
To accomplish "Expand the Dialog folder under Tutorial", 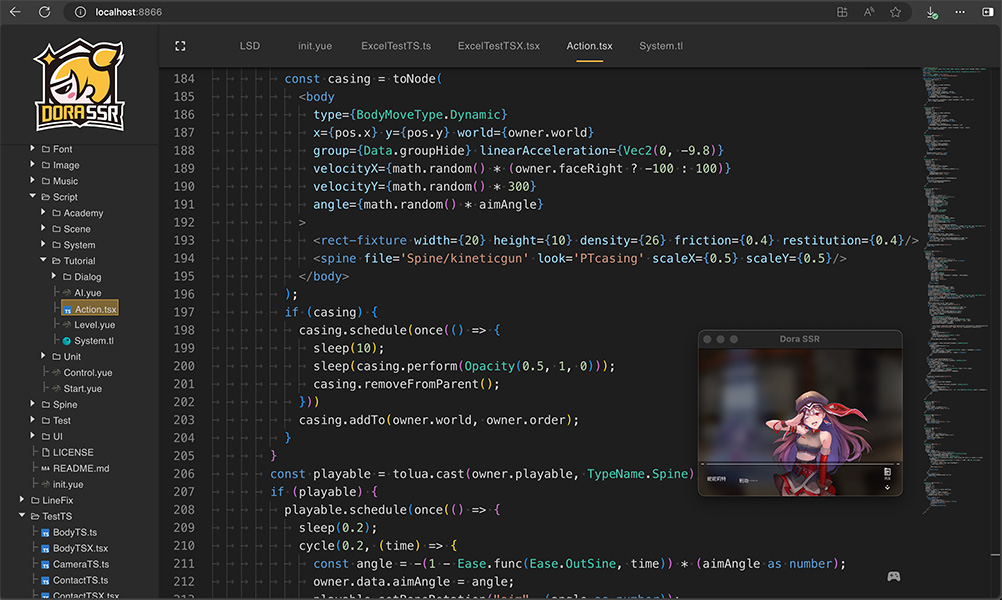I will [x=54, y=277].
